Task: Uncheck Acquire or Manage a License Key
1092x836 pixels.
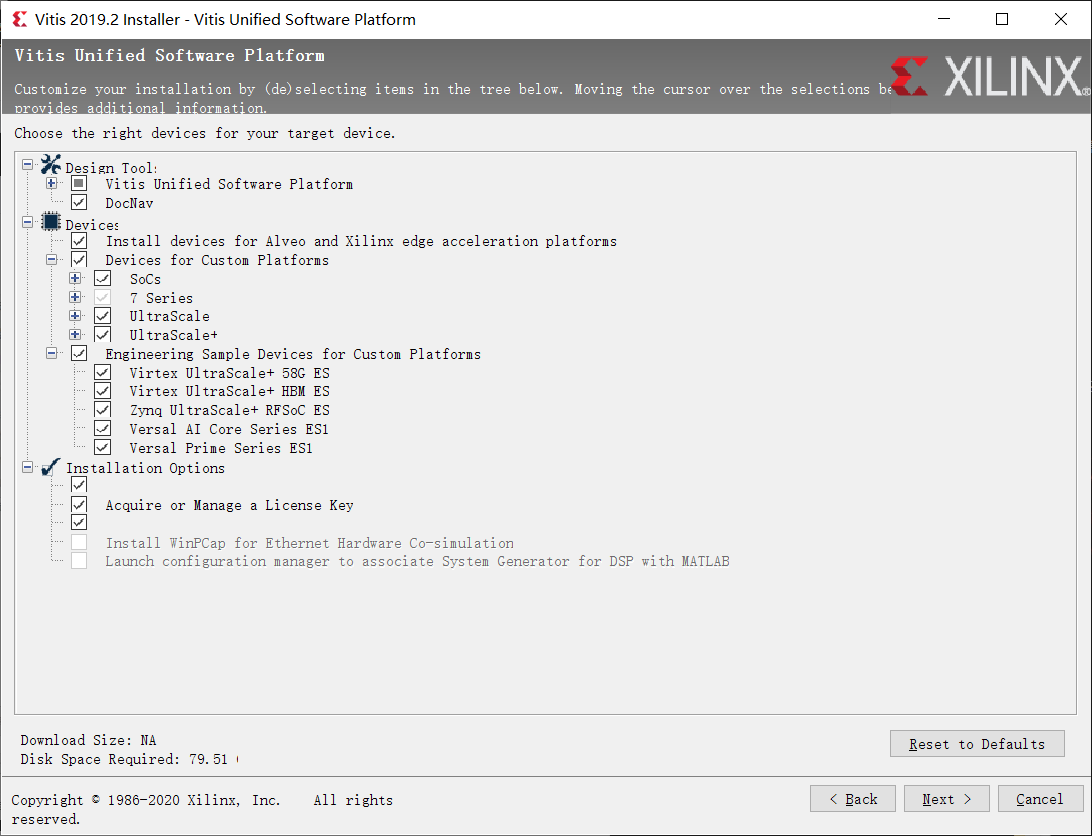Action: click(x=79, y=504)
